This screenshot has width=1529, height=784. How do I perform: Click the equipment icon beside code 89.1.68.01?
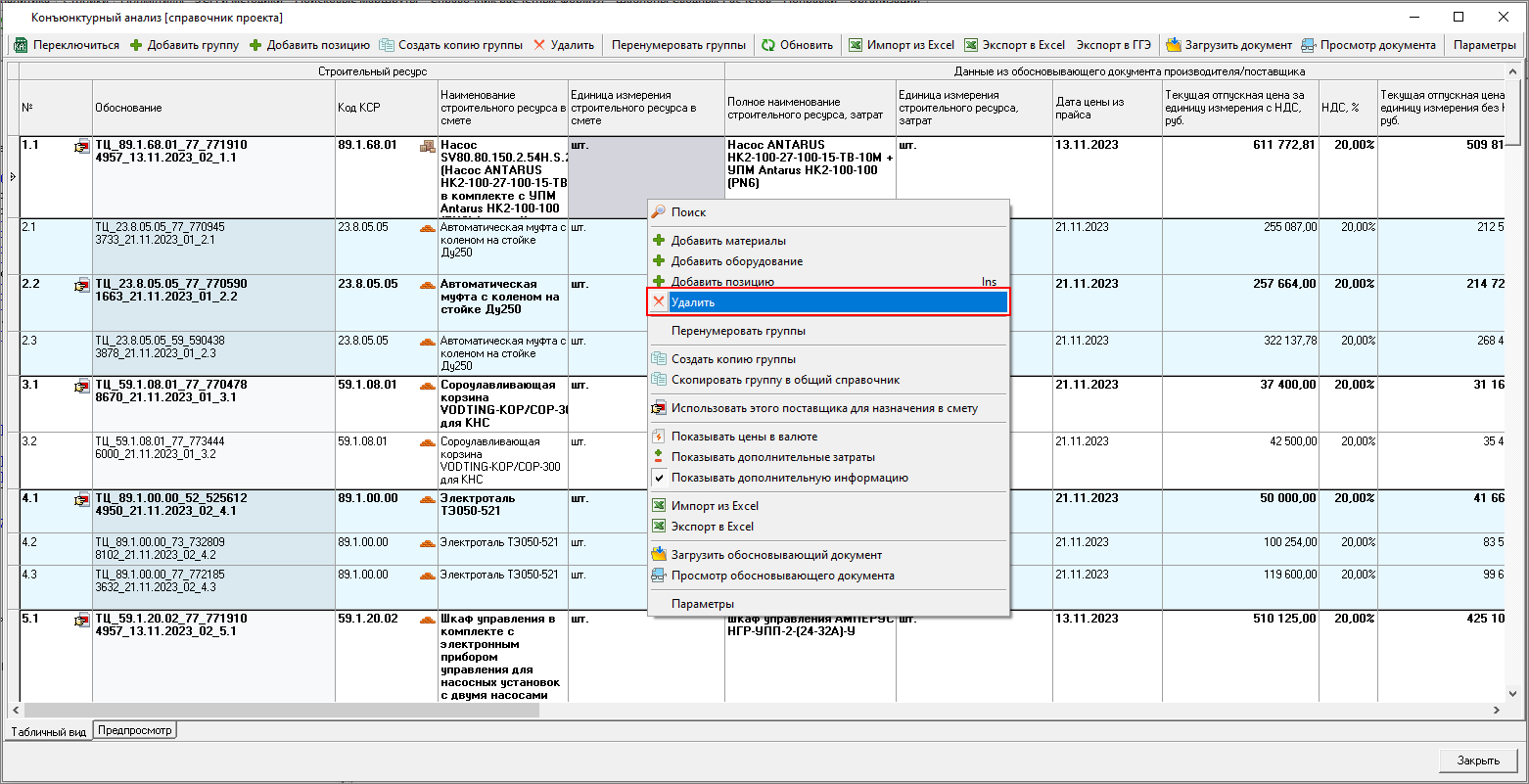427,146
